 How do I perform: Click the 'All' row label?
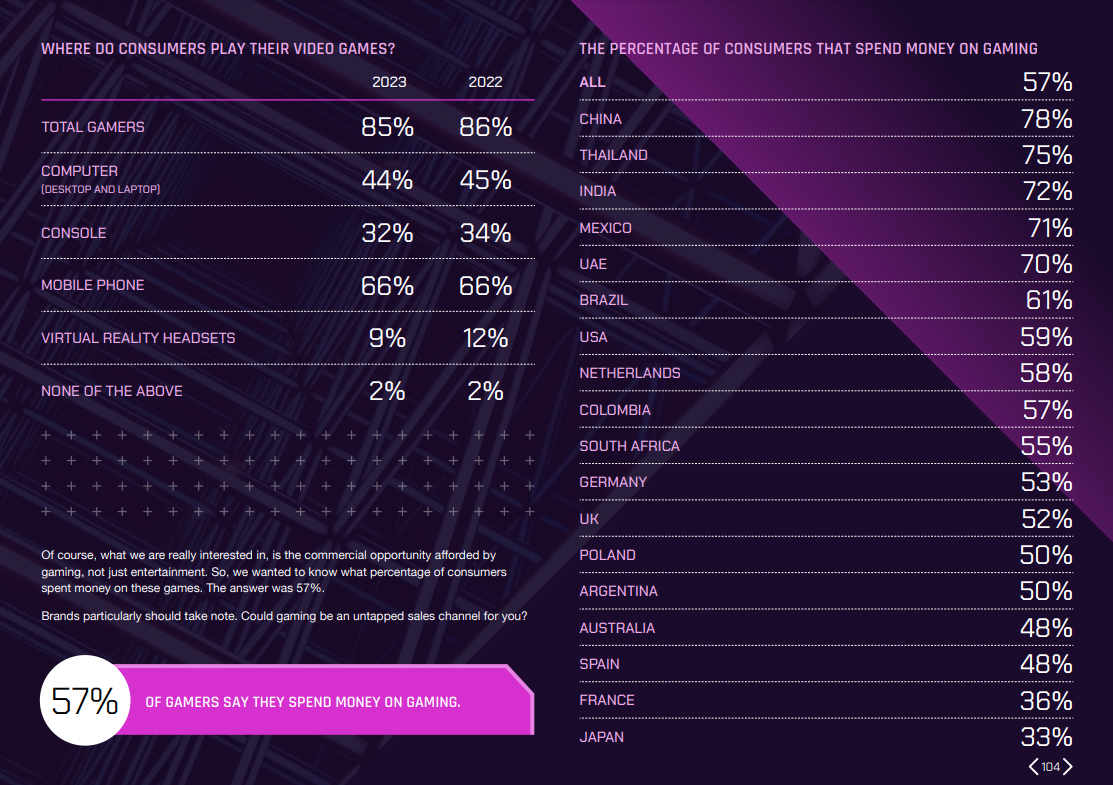(x=592, y=82)
